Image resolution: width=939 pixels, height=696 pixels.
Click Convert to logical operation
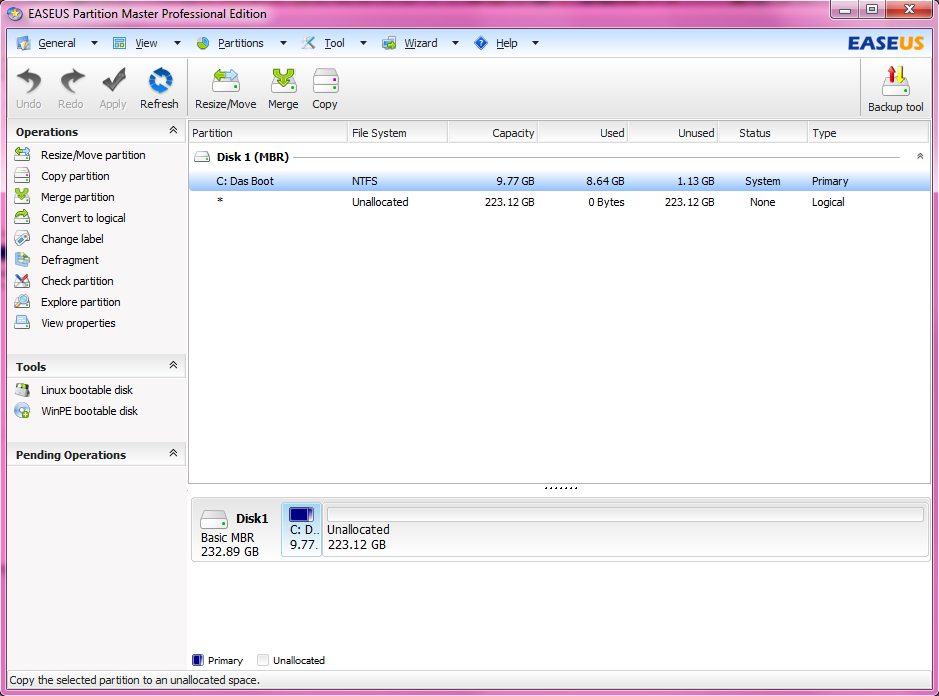(x=83, y=218)
